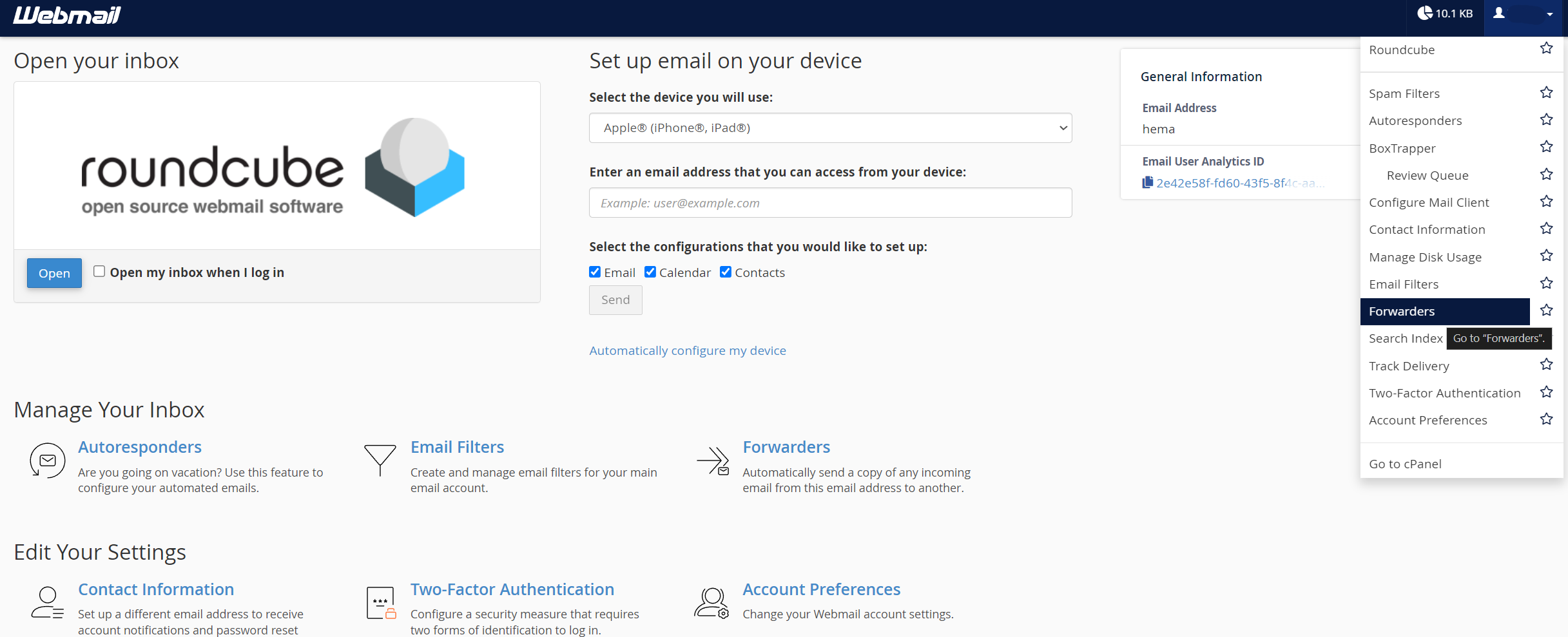Copy the Email User Analytics ID icon
Image resolution: width=1568 pixels, height=637 pixels.
coord(1147,182)
